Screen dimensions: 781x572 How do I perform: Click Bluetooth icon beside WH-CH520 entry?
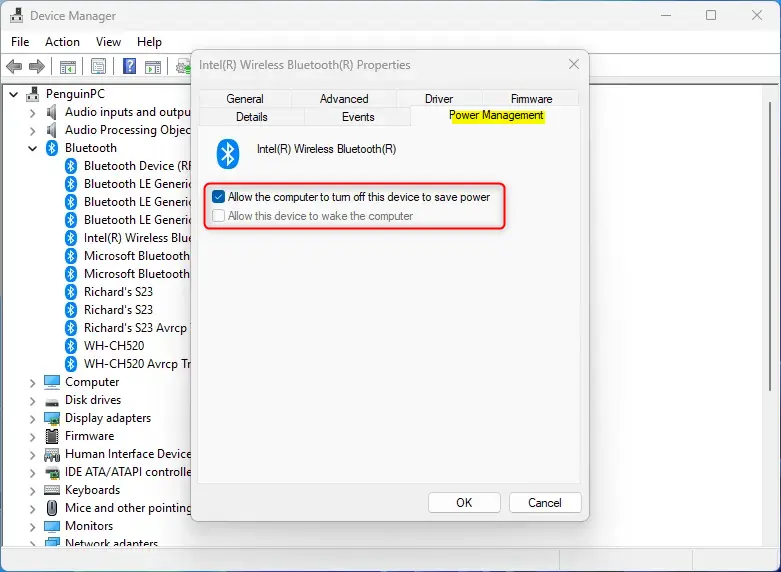pyautogui.click(x=71, y=346)
